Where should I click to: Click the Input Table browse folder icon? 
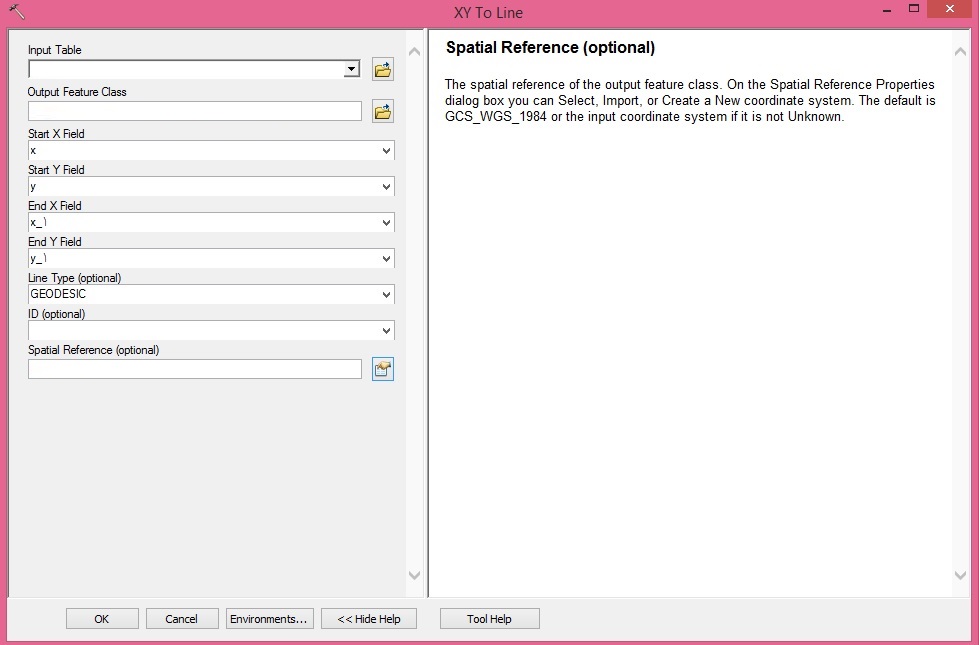click(x=383, y=69)
